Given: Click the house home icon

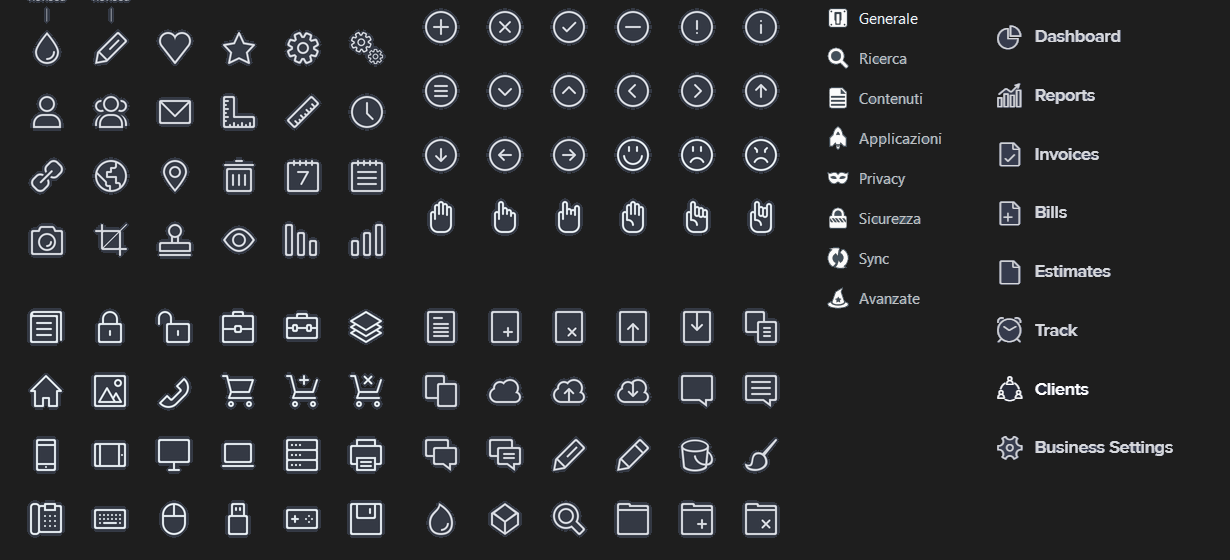Looking at the screenshot, I should point(47,391).
